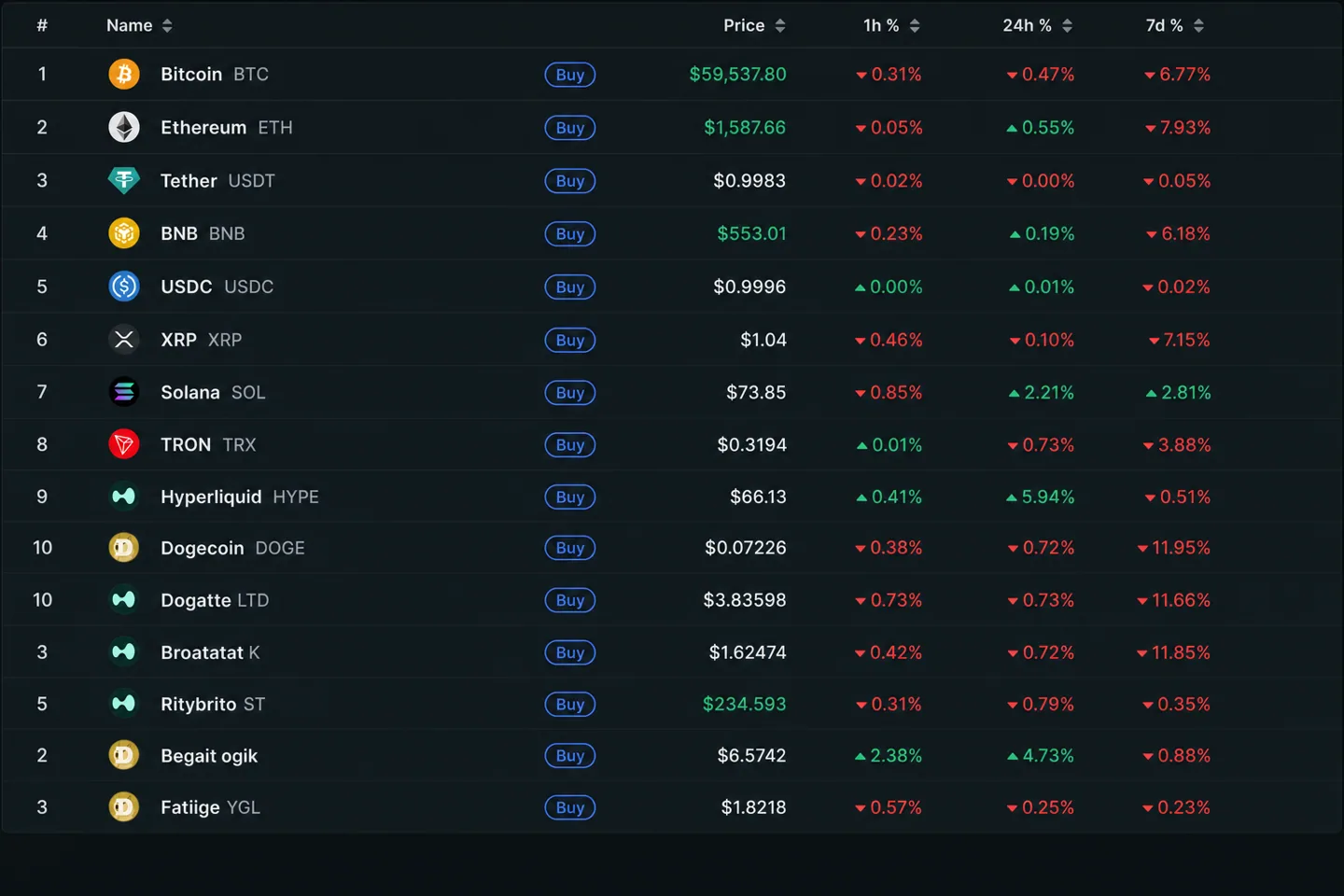Click Begait ogik's 1h change 2.38%
This screenshot has width=1344, height=896.
coord(889,755)
